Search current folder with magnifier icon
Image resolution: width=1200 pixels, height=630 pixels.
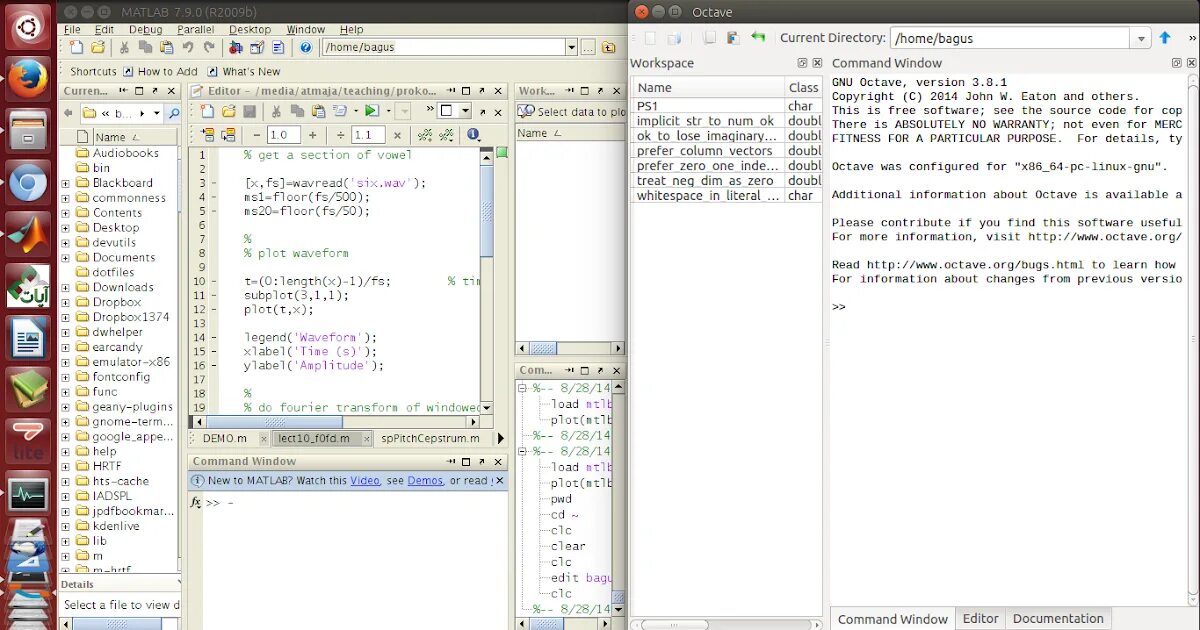[x=173, y=113]
